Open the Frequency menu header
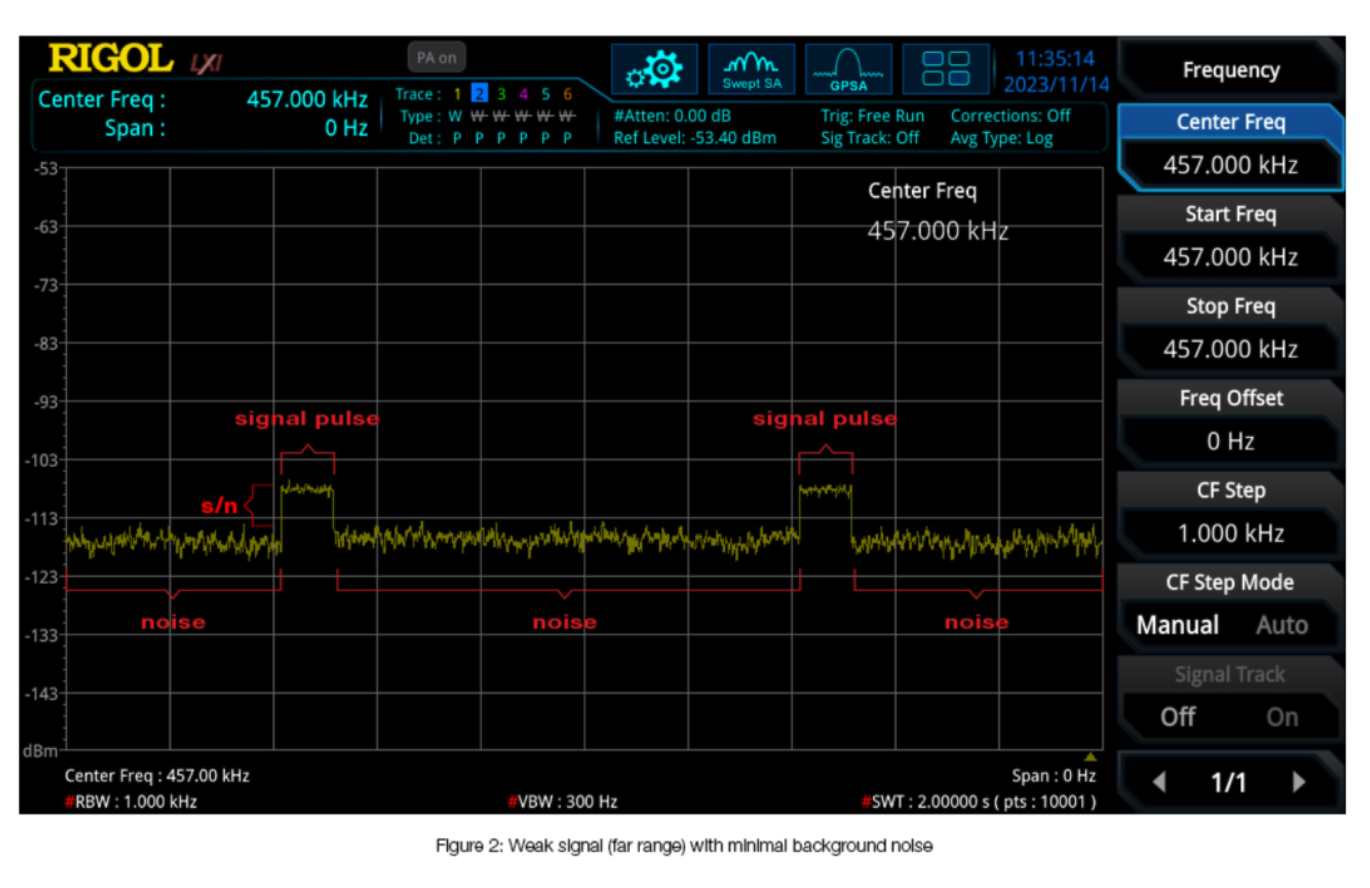Viewport: 1370px width, 888px height. pos(1230,70)
